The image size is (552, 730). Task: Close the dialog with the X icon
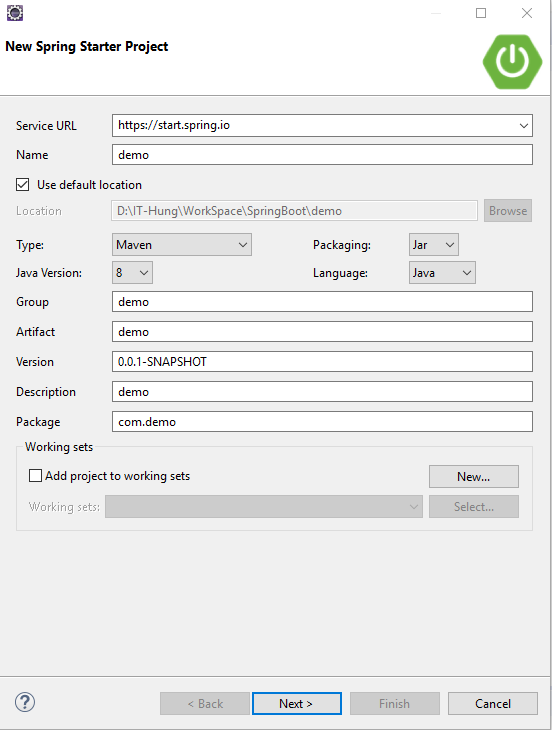point(527,13)
